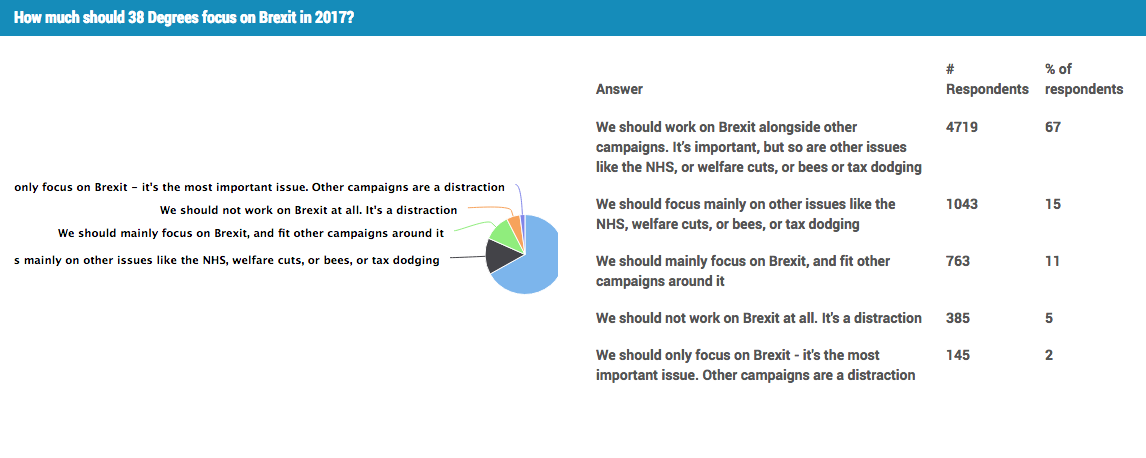Screen dimensions: 1146x458
Task: Select the pie label 'We should not work on Brexit at all'
Action: [308, 210]
